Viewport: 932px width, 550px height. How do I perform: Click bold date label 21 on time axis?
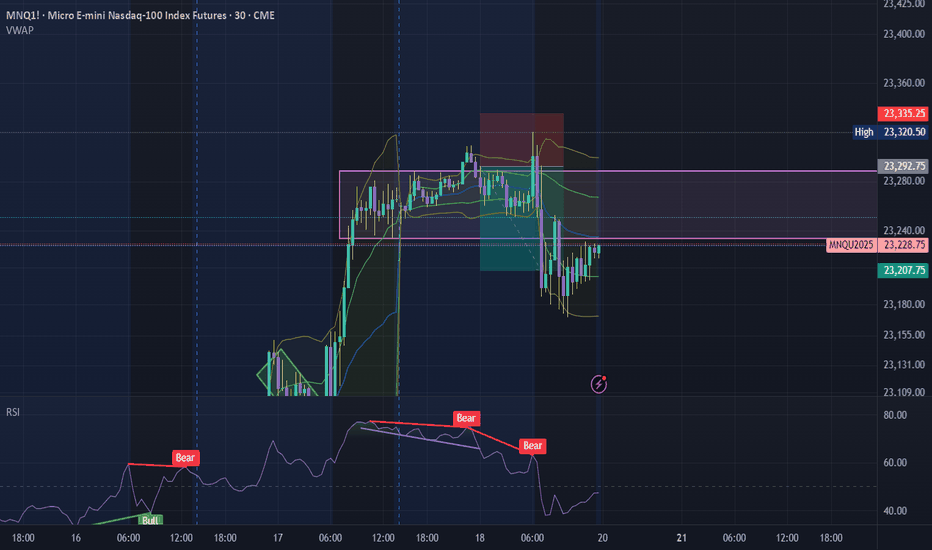tap(682, 538)
